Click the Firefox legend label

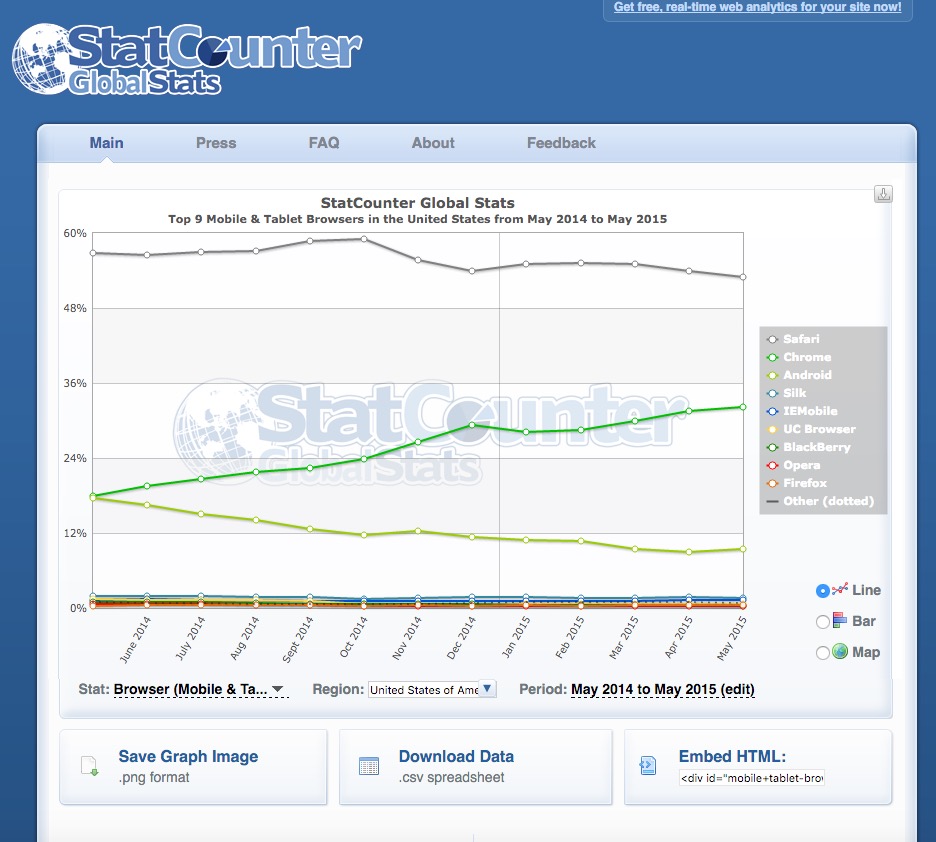point(805,483)
